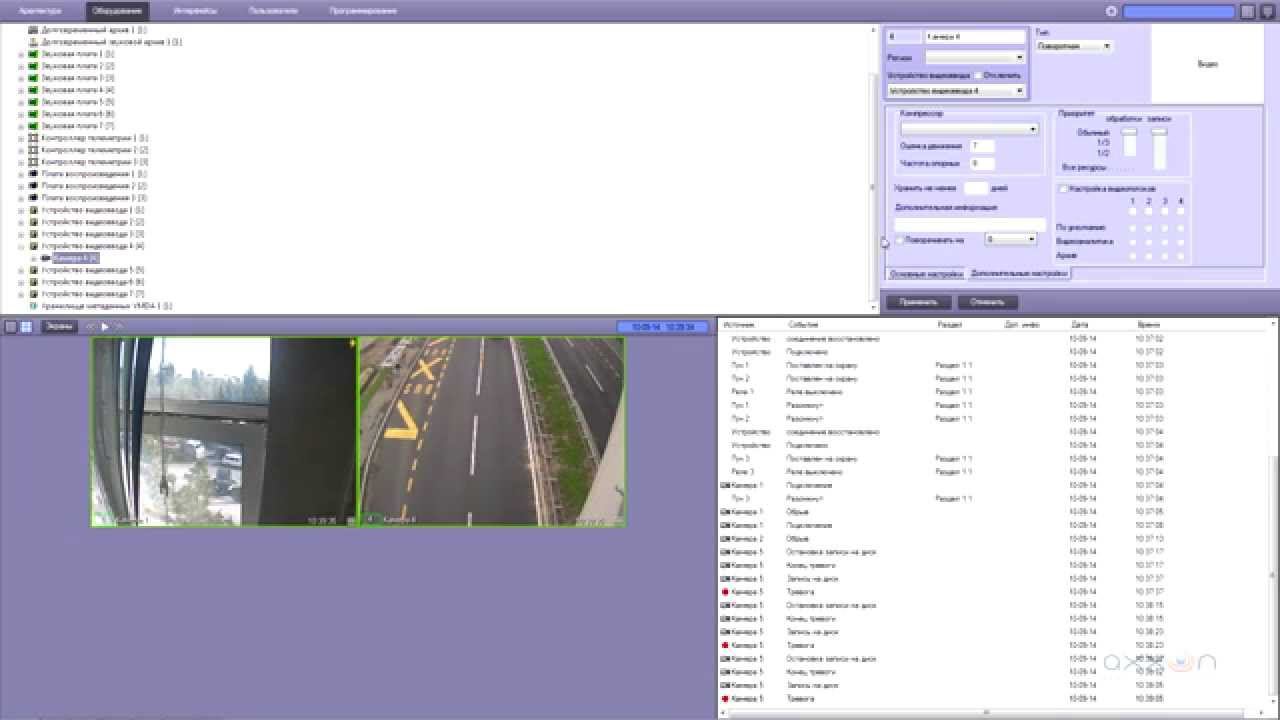Click the Отменить button
Image resolution: width=1280 pixels, height=720 pixels.
tap(987, 302)
